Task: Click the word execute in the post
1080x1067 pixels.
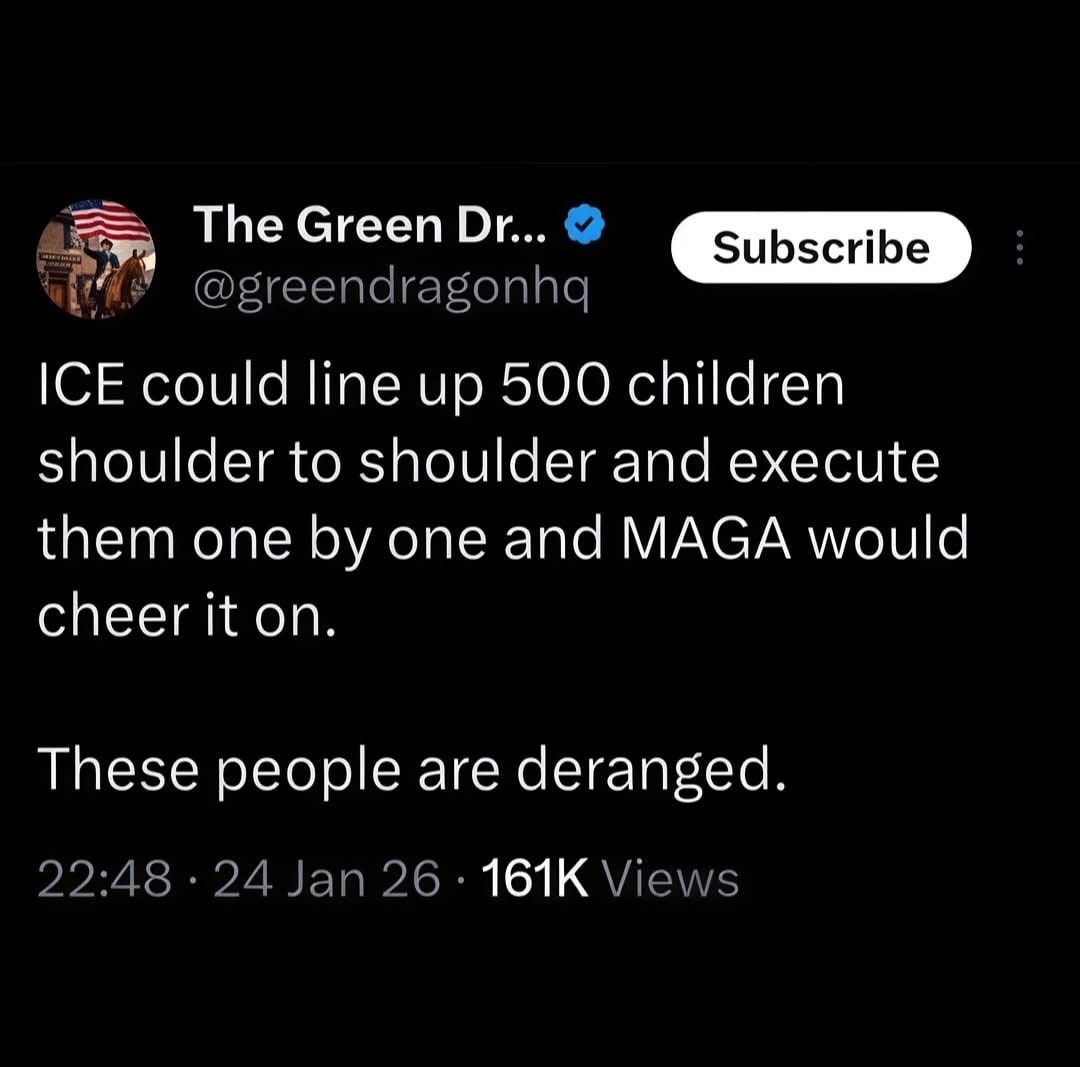Action: tap(833, 463)
